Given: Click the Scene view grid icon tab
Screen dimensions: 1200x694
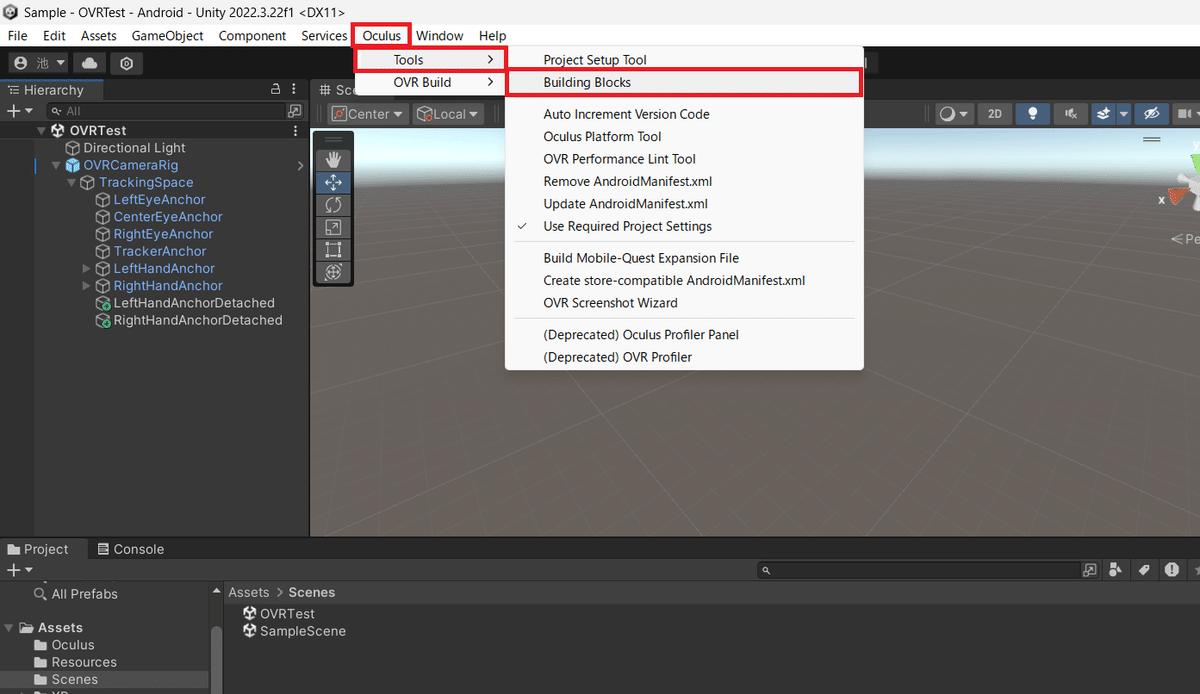Looking at the screenshot, I should coord(325,90).
